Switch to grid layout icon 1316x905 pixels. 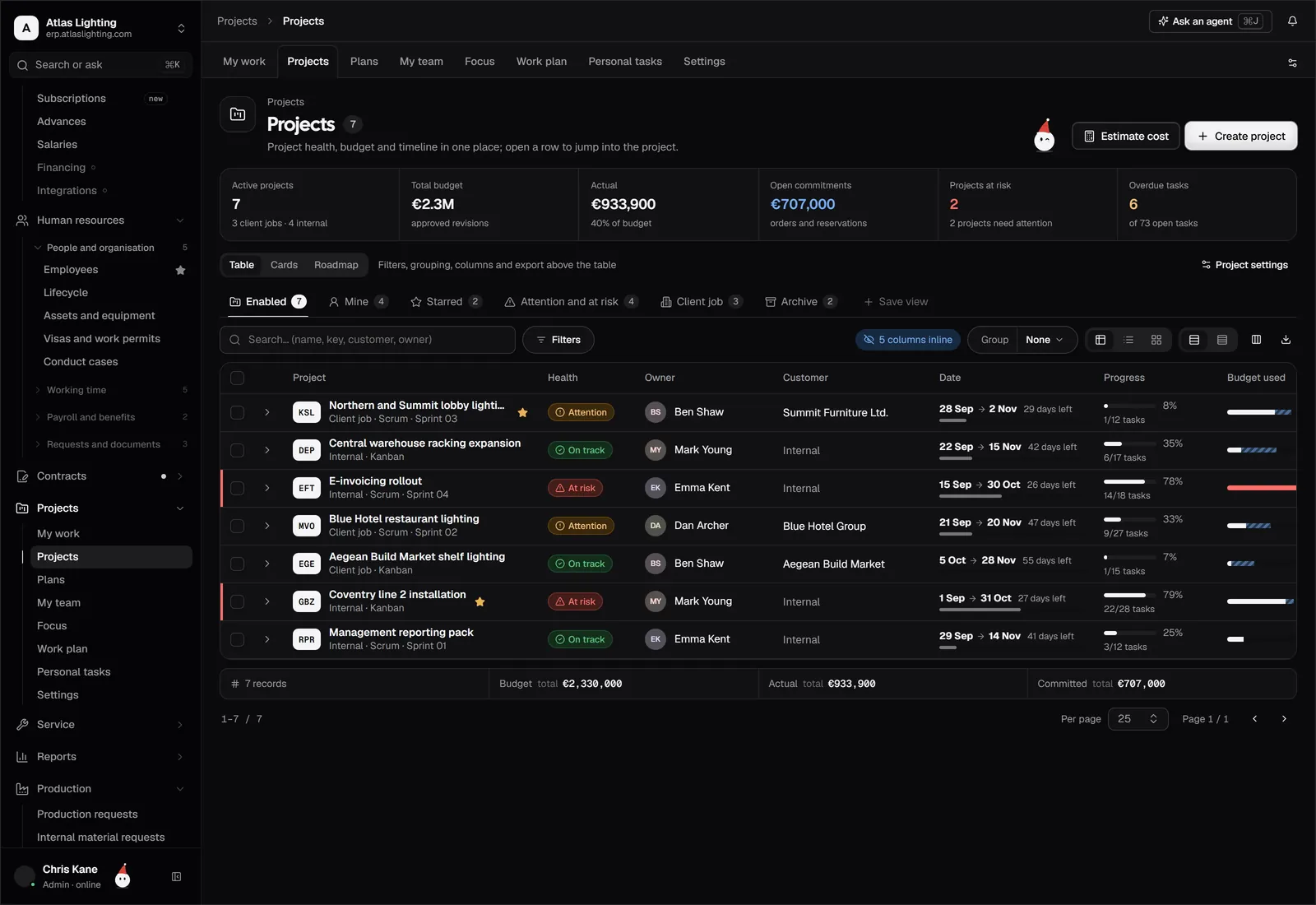click(1156, 340)
